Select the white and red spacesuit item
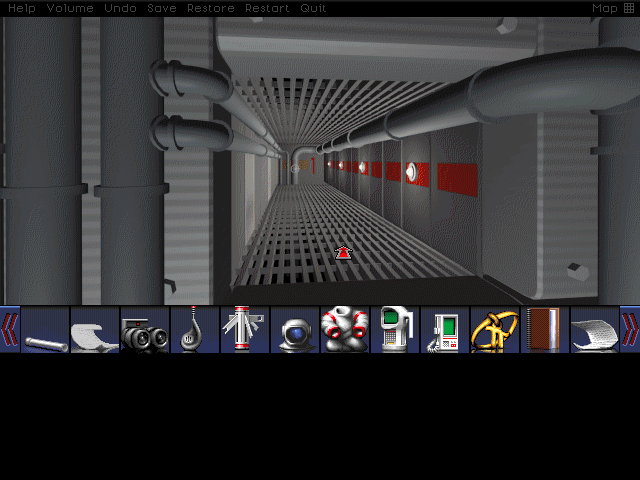 click(x=345, y=330)
